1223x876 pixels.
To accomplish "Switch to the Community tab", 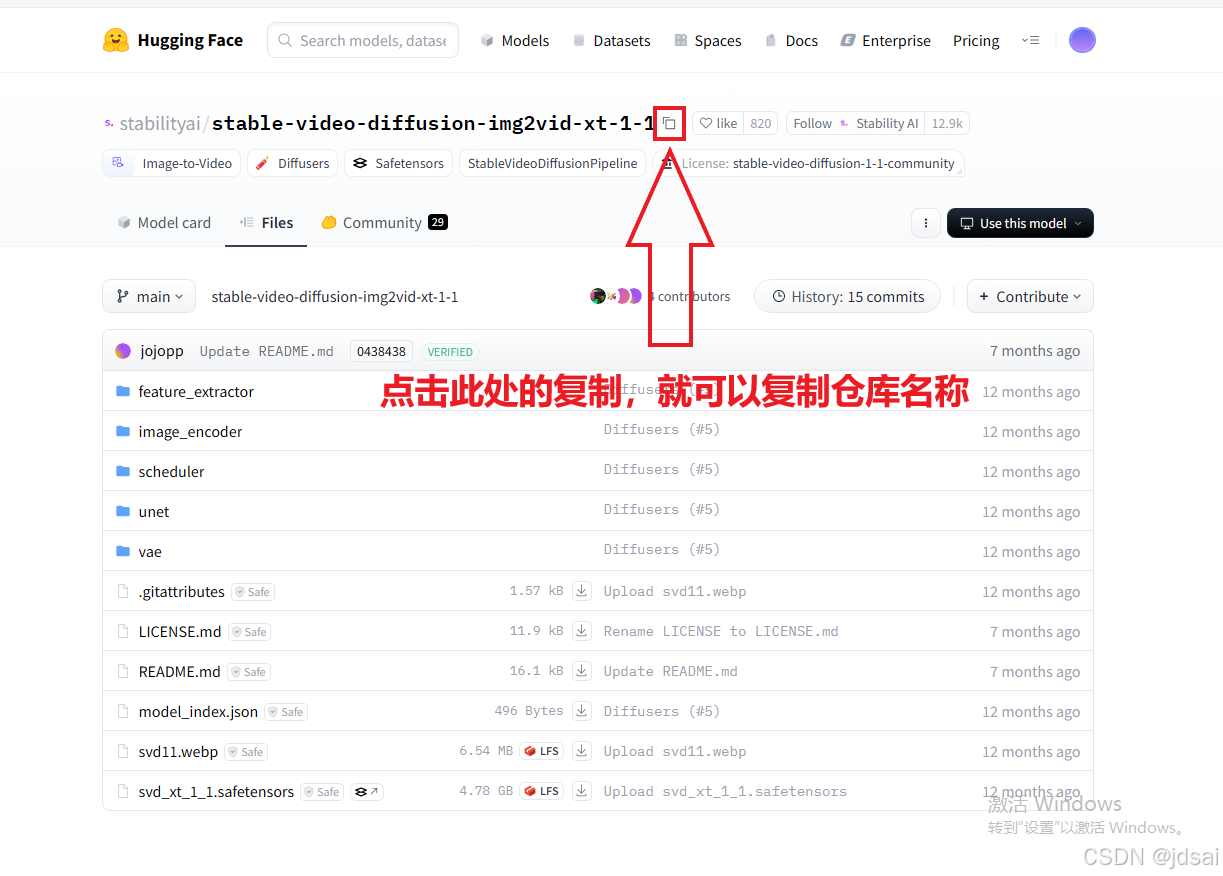I will [x=384, y=222].
